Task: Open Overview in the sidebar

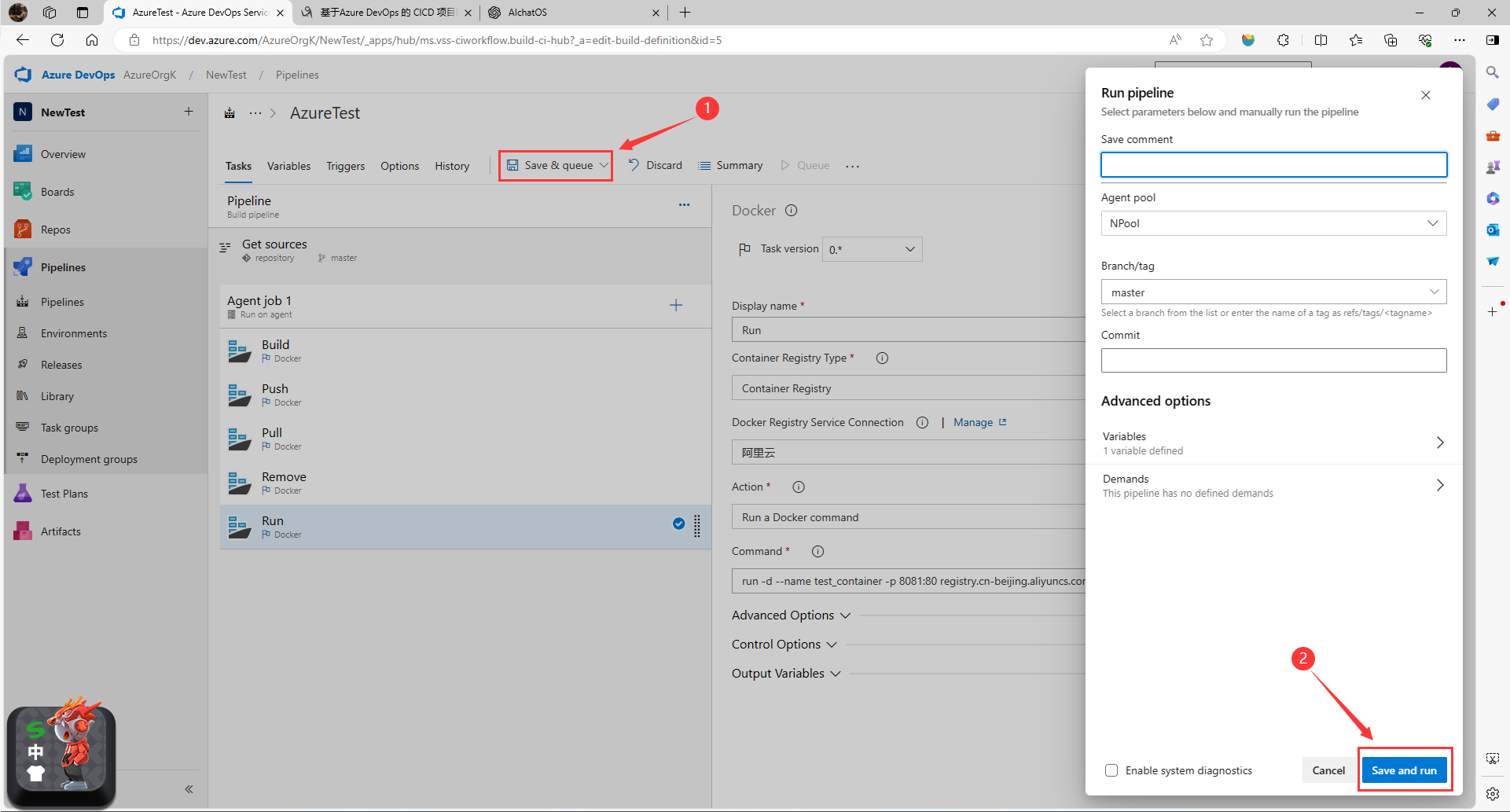Action: tap(63, 154)
